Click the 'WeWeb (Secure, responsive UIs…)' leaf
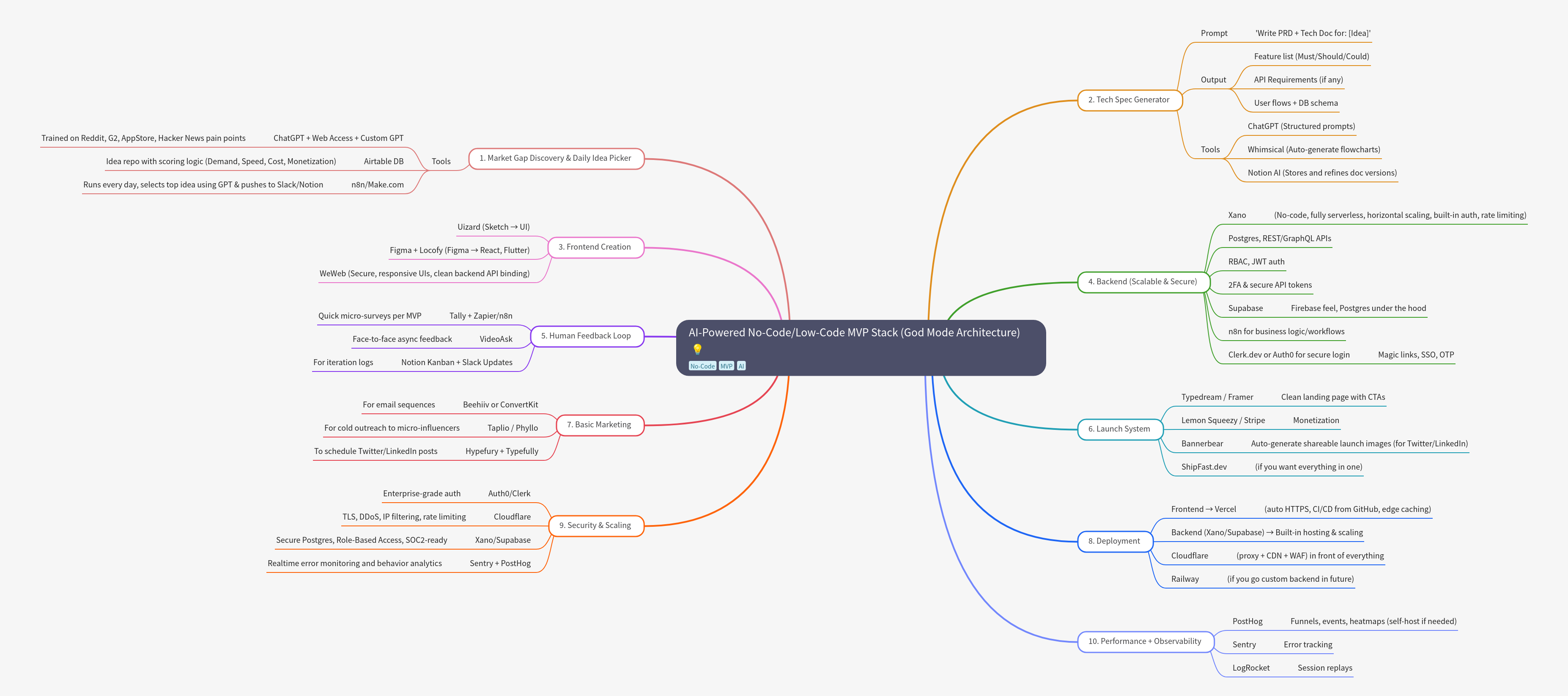 pyautogui.click(x=424, y=274)
